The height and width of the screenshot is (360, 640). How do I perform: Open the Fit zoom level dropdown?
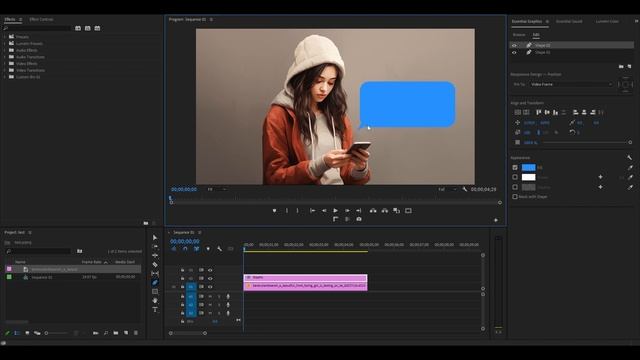coord(216,189)
